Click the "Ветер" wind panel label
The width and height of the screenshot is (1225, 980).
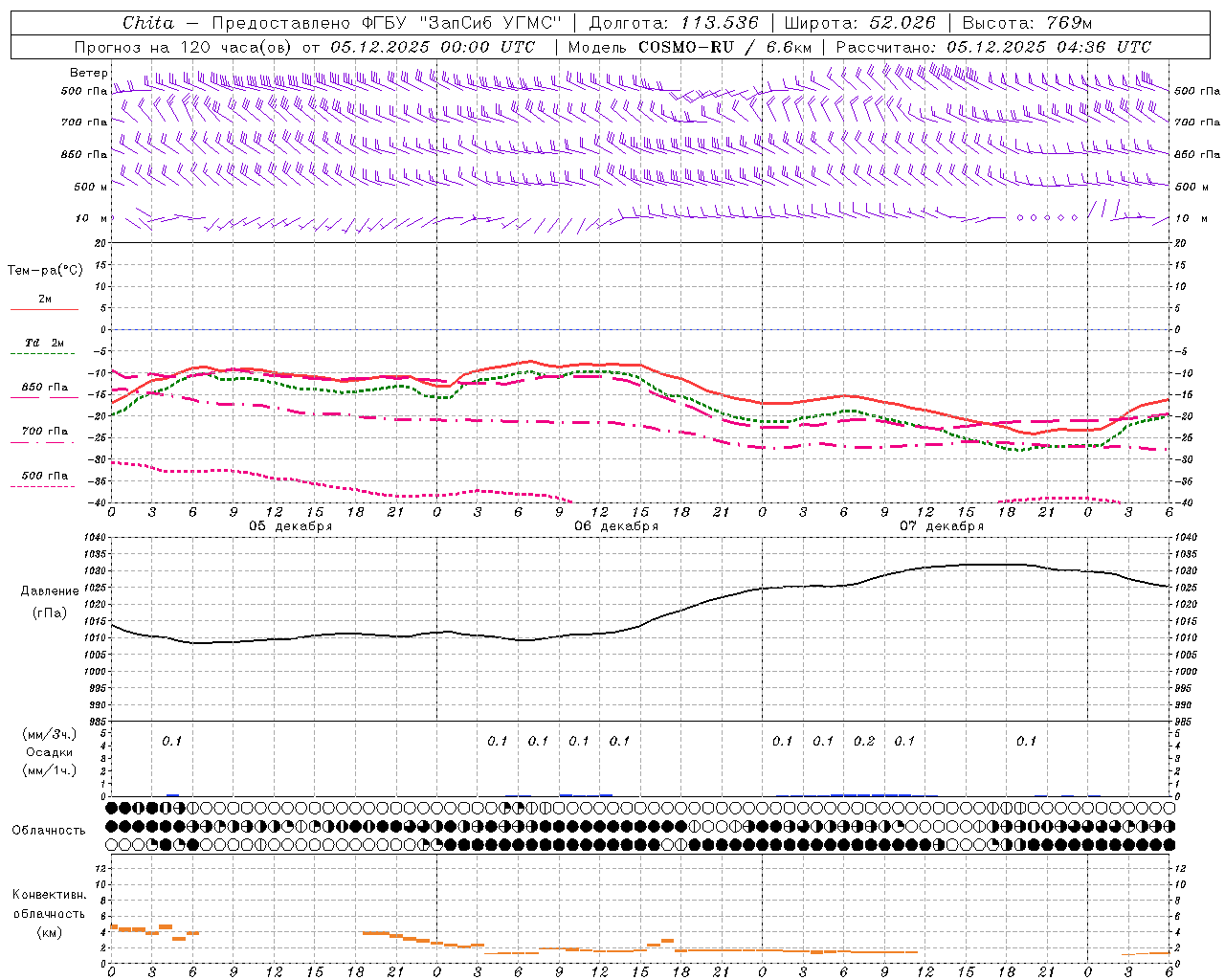(89, 73)
